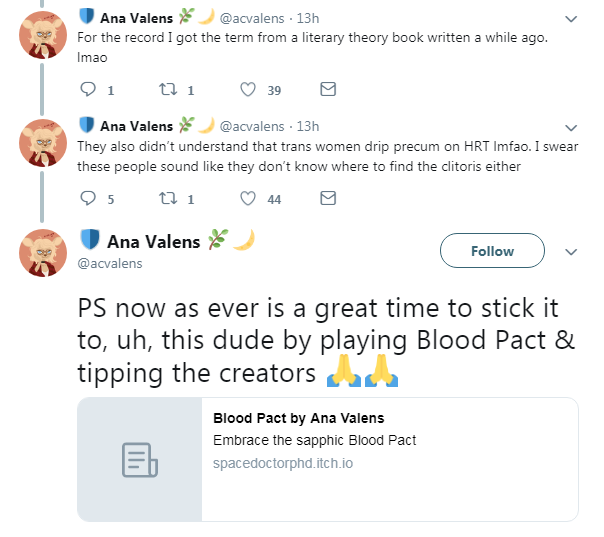This screenshot has width=604, height=537.
Task: Retweet the literary theory book tweet
Action: tap(168, 89)
